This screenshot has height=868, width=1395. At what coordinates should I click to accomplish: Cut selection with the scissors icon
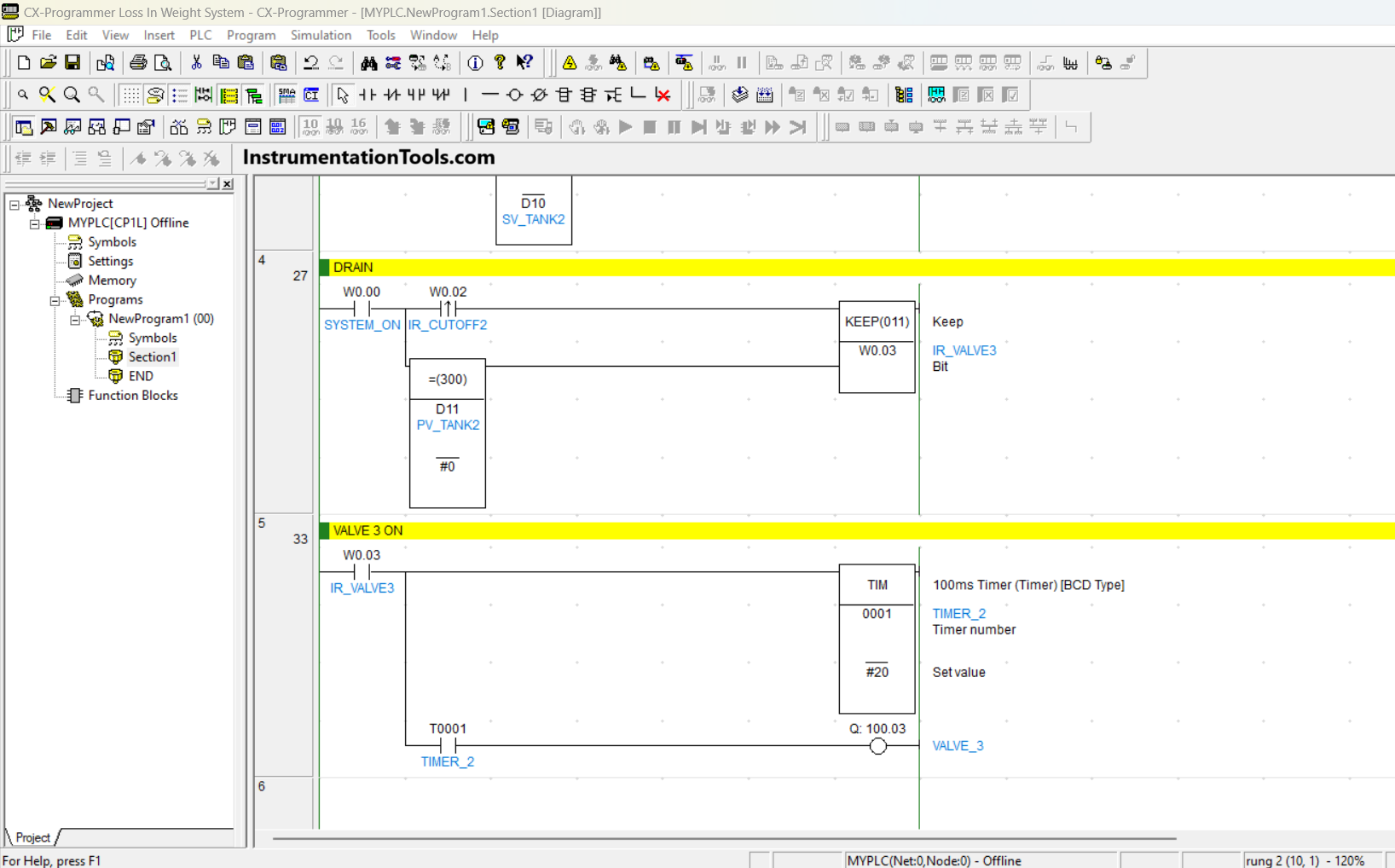(196, 62)
